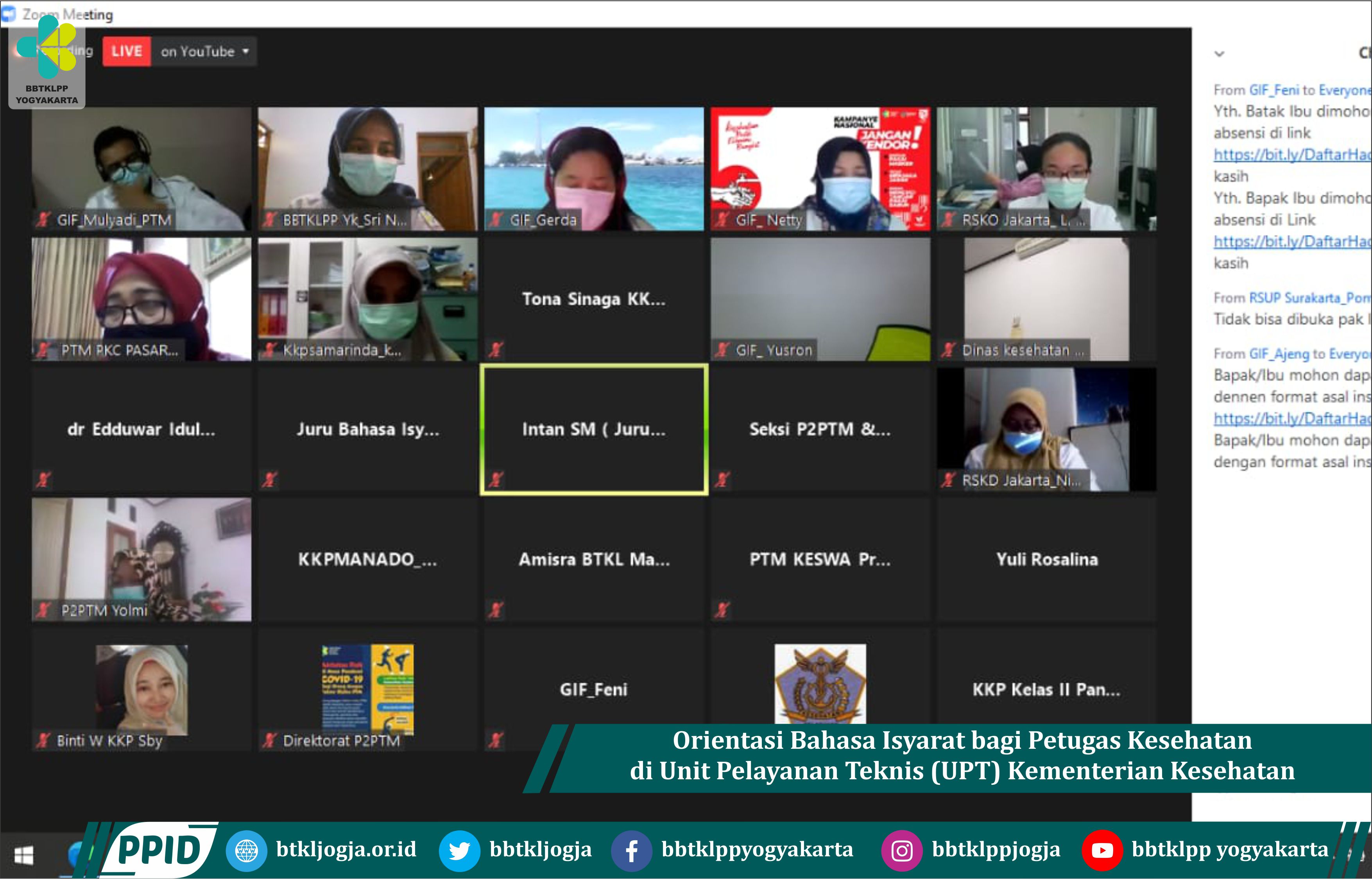Click GIF_Ajeng sender name in chat
Screen dimensions: 1372x879
click(1279, 354)
